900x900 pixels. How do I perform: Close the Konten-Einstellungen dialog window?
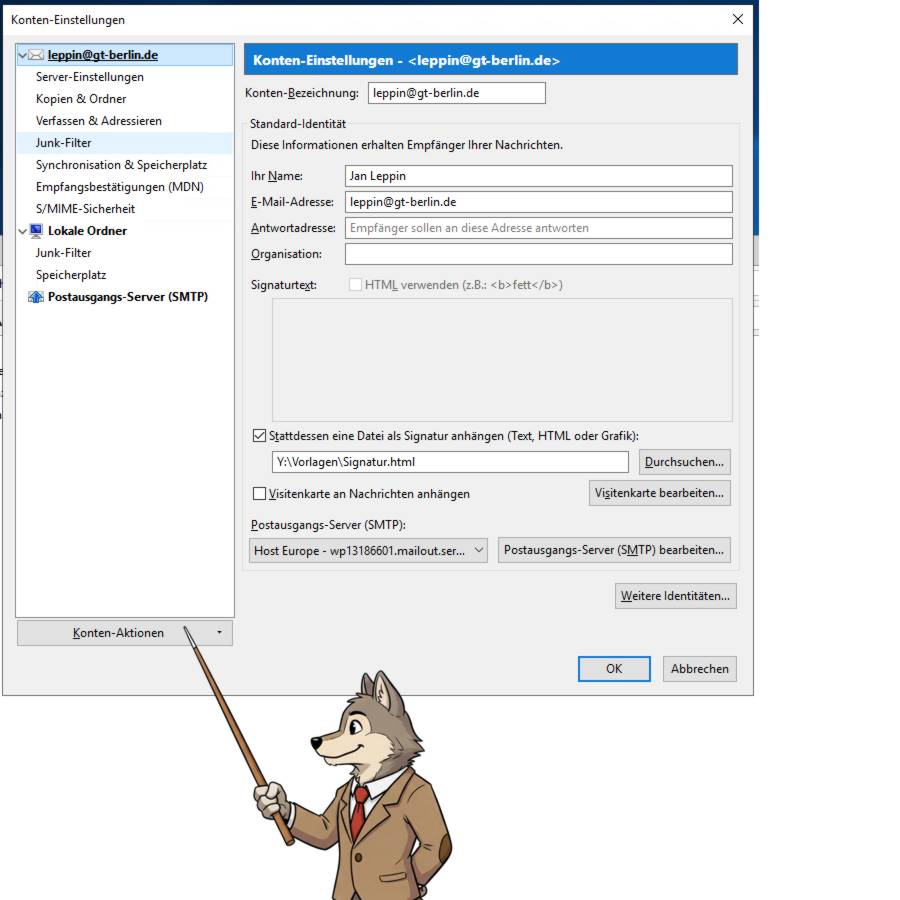pos(738,19)
